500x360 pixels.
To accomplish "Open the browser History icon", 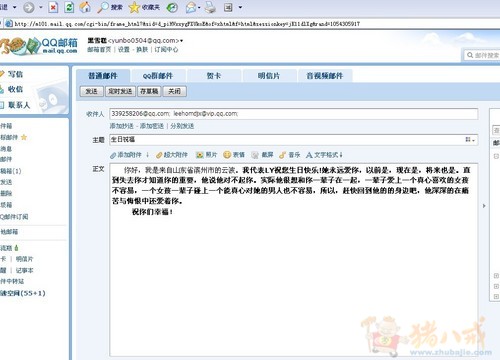I will tap(172, 7).
